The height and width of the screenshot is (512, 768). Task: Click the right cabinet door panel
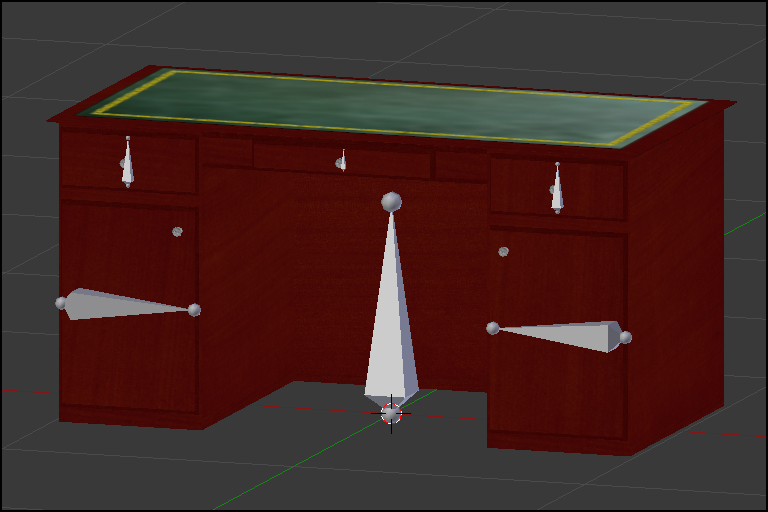click(x=558, y=333)
